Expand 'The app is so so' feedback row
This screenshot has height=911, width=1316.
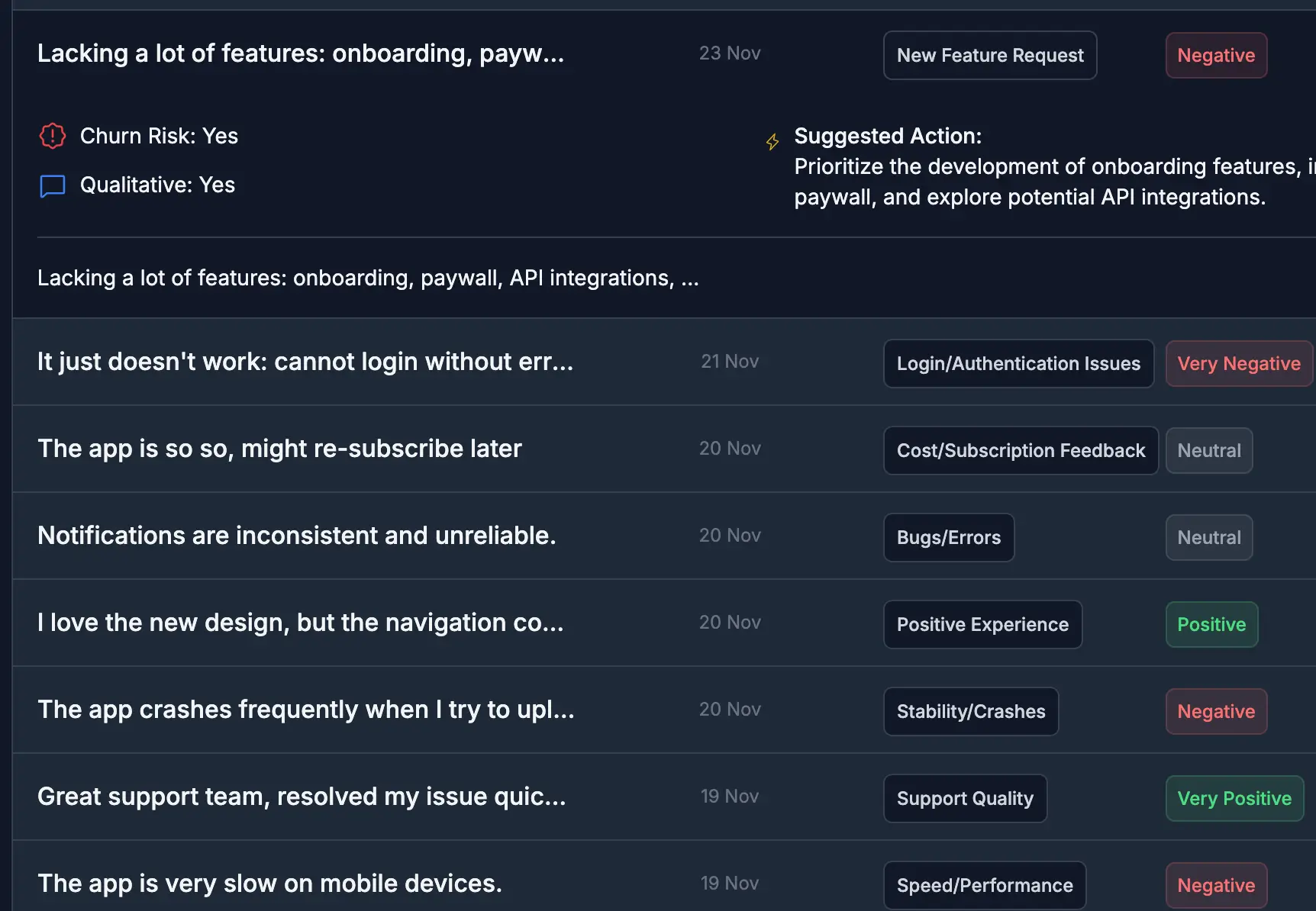[x=279, y=449]
